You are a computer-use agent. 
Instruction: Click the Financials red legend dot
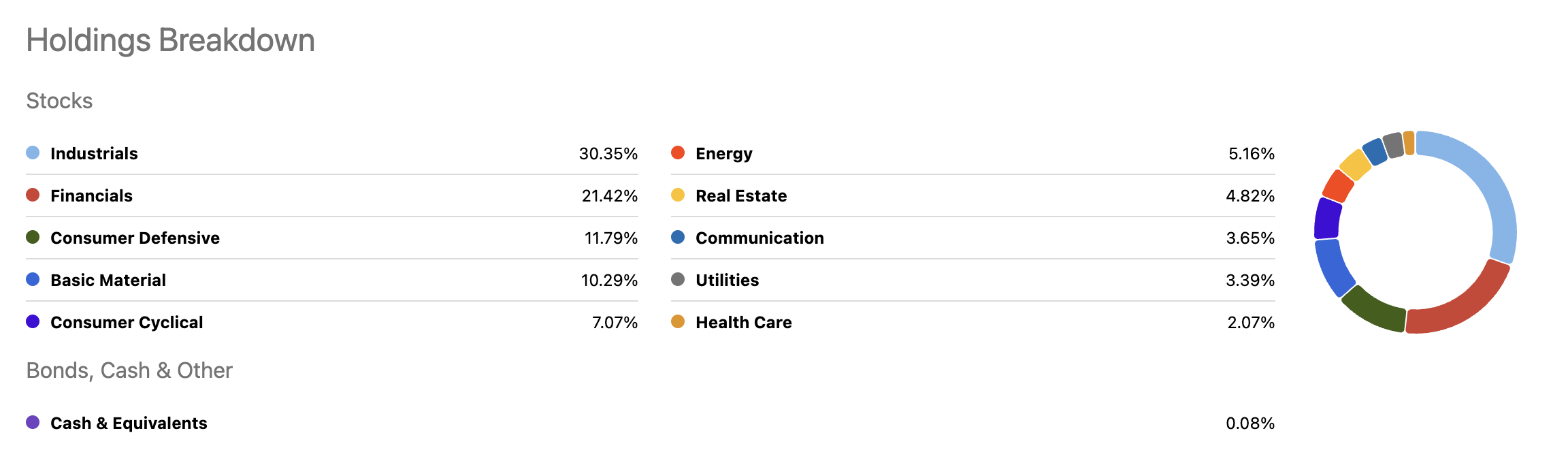(x=33, y=195)
